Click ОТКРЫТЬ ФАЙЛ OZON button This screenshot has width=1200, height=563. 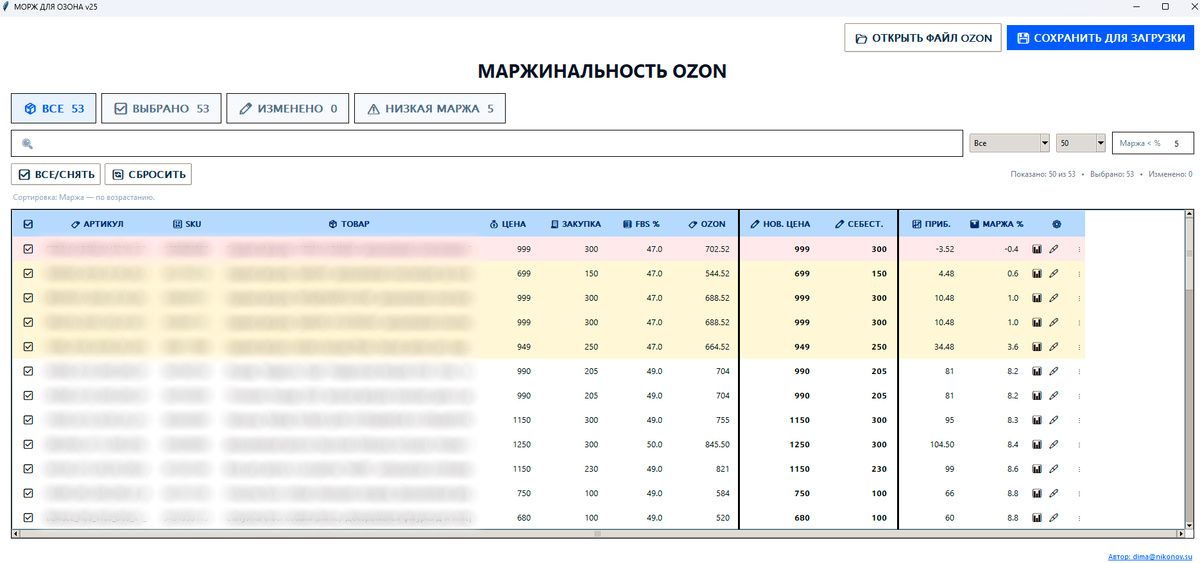click(923, 38)
